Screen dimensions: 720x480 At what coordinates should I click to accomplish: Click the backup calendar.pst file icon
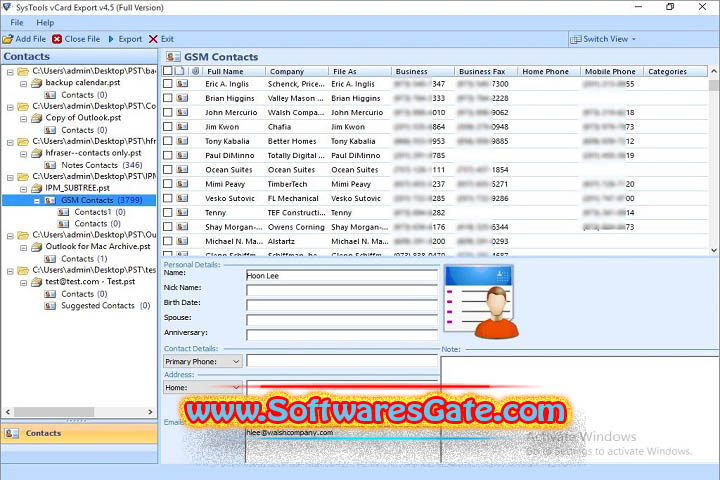click(x=37, y=83)
